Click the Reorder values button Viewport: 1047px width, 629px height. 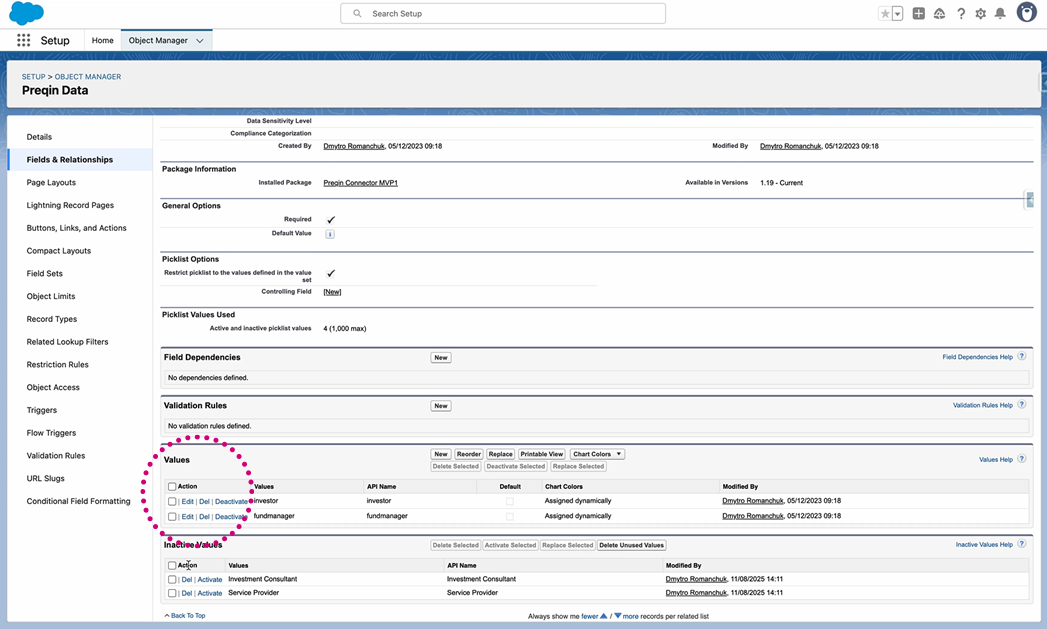tap(468, 454)
